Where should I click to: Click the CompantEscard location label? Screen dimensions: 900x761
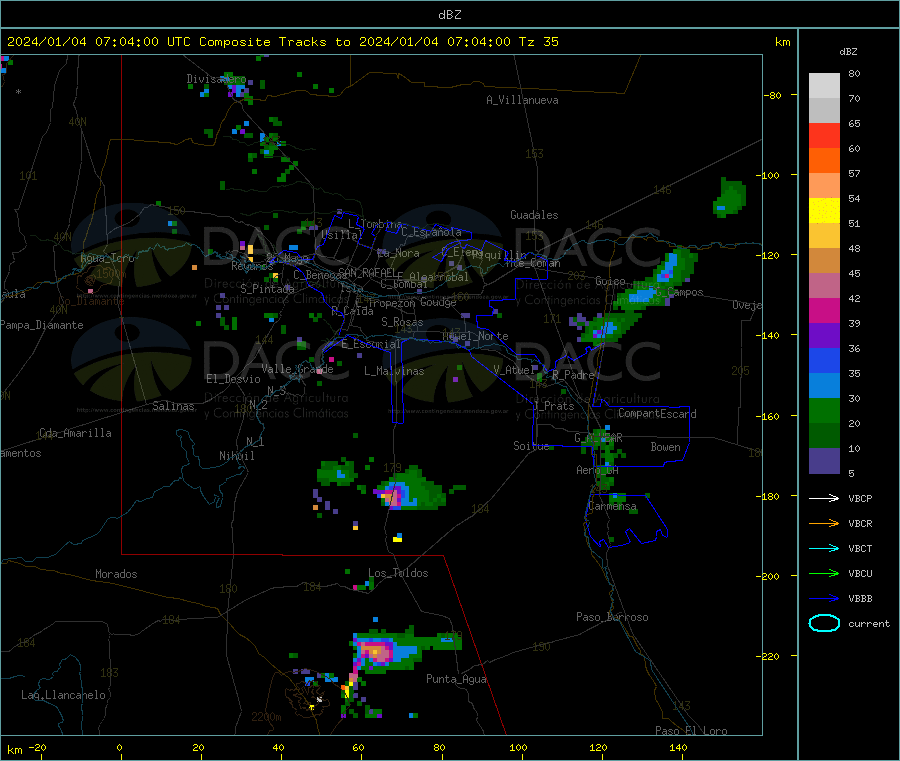657,414
